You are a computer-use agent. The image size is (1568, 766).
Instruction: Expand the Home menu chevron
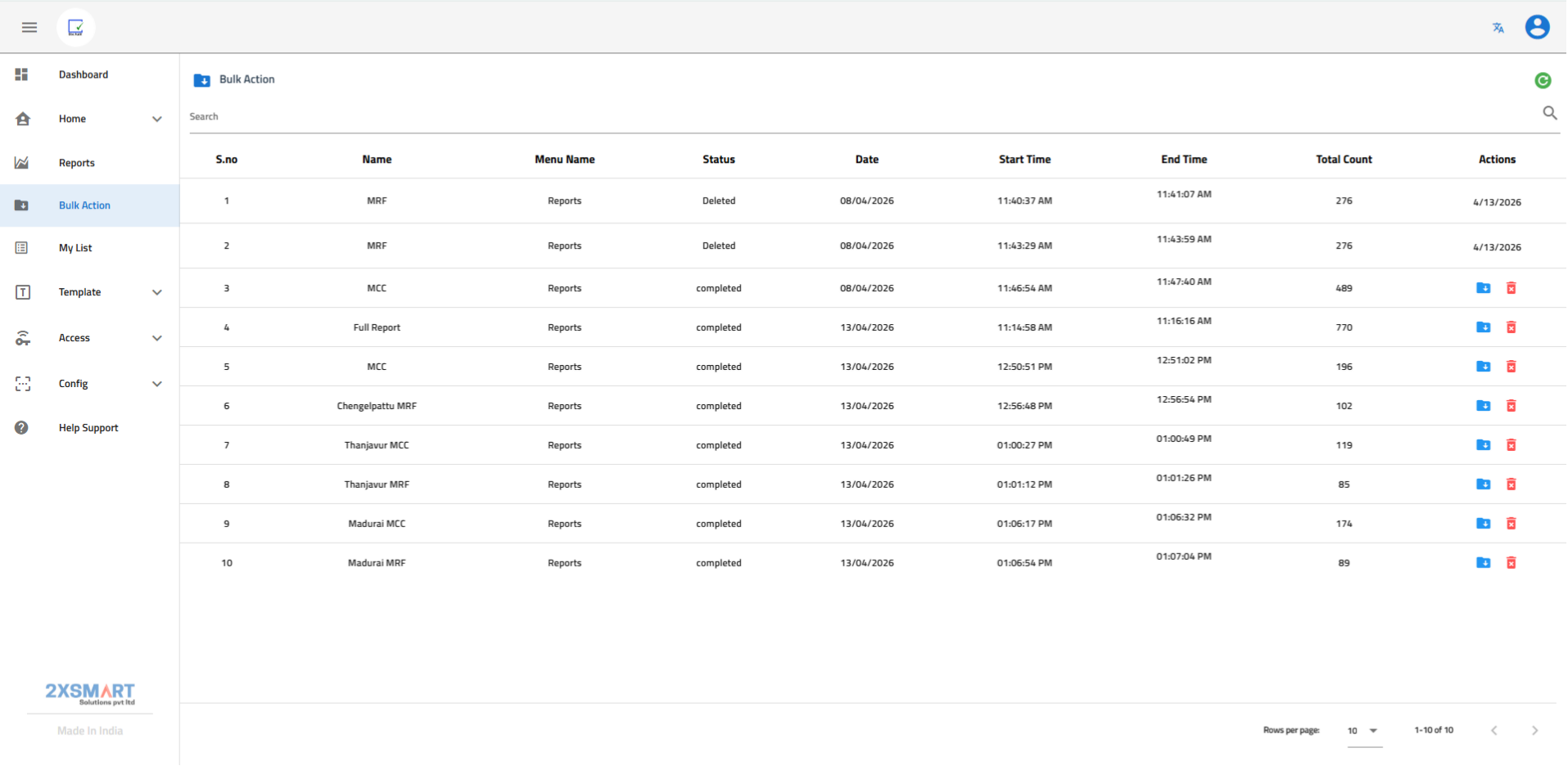[157, 119]
